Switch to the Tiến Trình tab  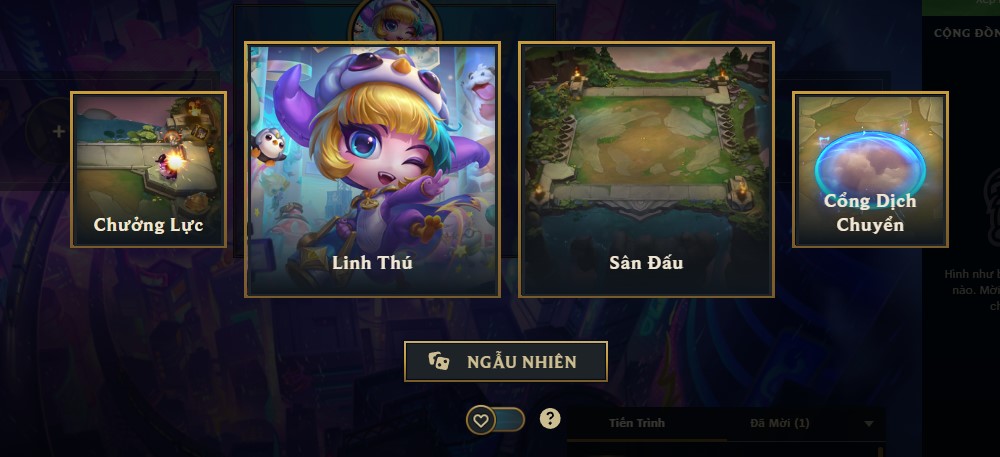pyautogui.click(x=636, y=423)
